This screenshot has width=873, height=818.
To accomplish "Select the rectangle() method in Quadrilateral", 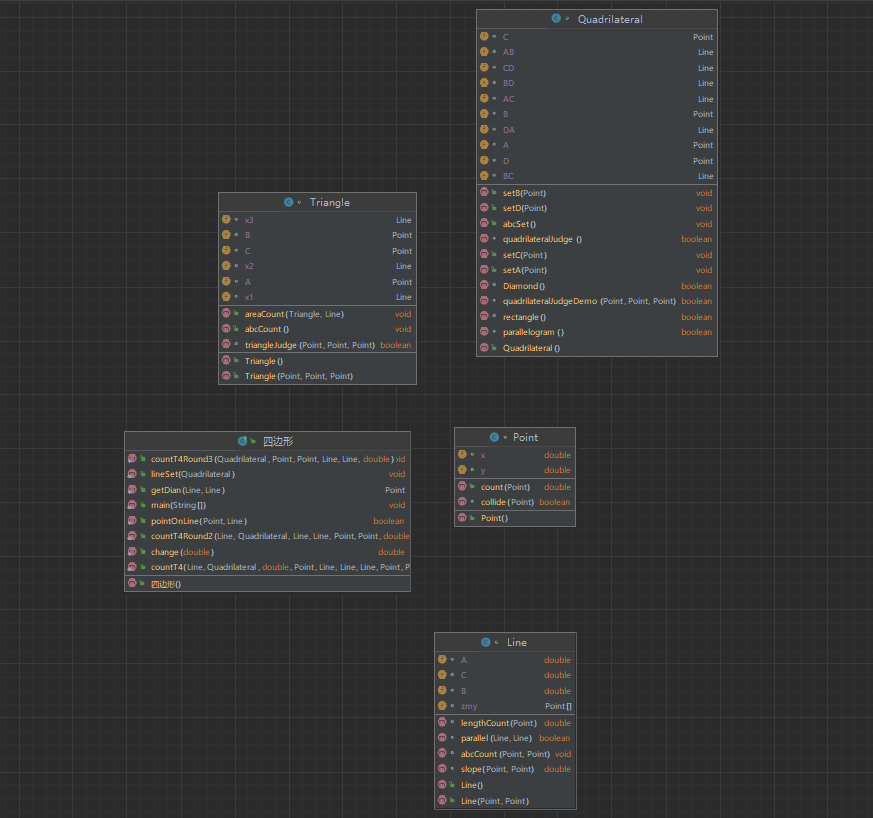I will point(524,317).
